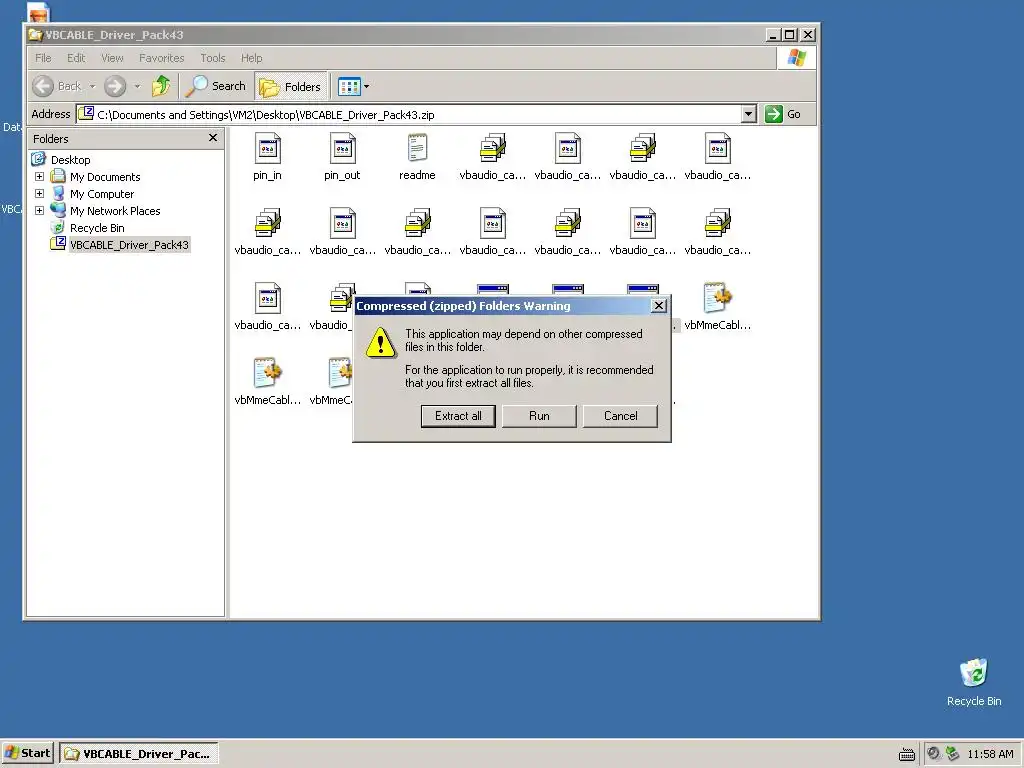Select the pin_out file icon
Image resolution: width=1024 pixels, height=768 pixels.
342,149
